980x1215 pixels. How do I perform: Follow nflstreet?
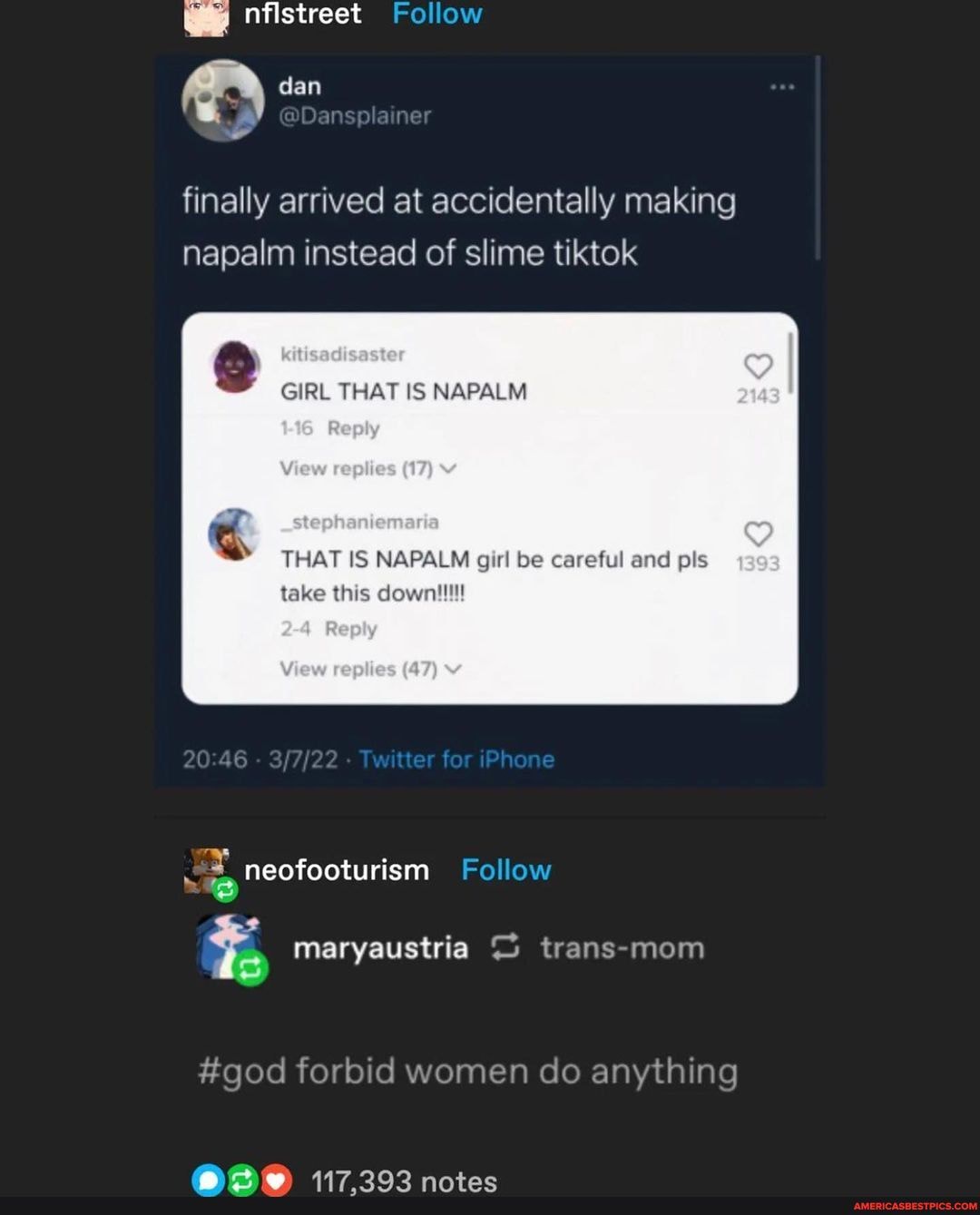tap(436, 14)
